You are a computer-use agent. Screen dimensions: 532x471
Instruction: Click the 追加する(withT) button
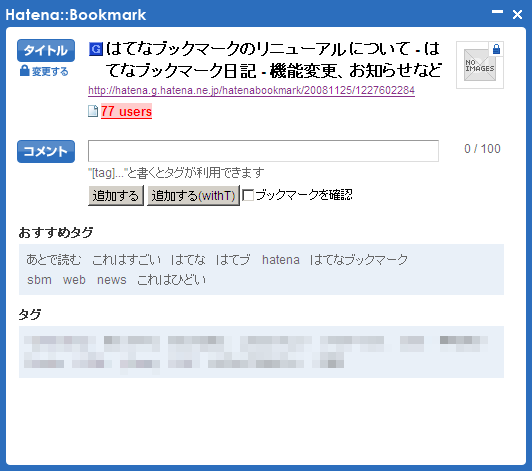pyautogui.click(x=193, y=195)
